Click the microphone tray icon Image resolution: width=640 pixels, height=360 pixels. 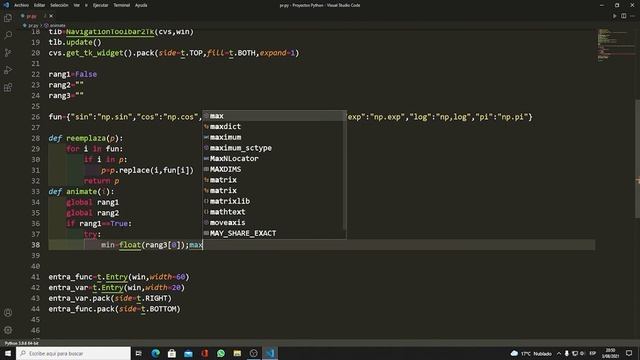[x=567, y=353]
